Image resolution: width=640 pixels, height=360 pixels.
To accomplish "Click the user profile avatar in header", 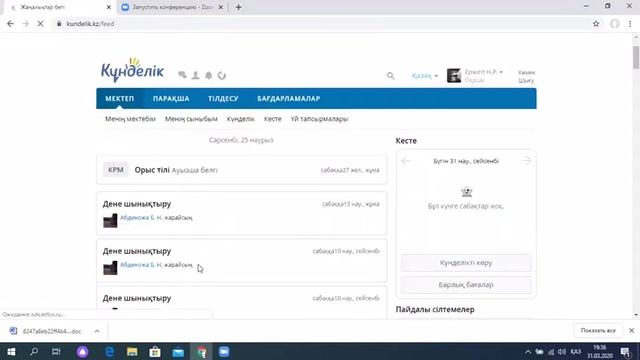I will (x=454, y=76).
